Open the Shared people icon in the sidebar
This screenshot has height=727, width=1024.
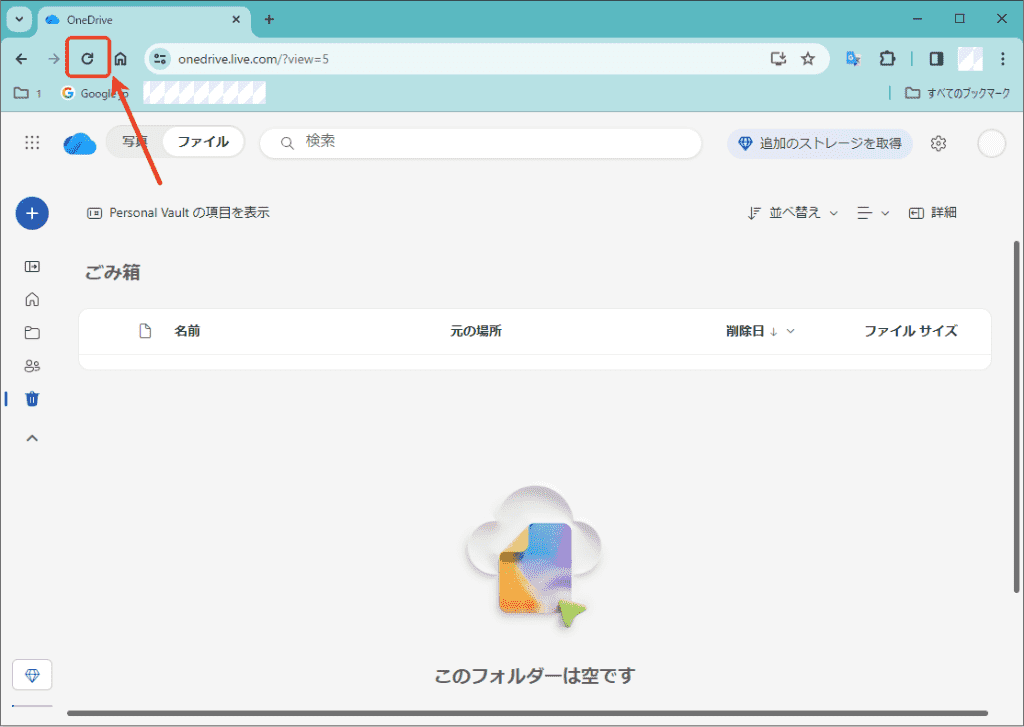point(32,366)
